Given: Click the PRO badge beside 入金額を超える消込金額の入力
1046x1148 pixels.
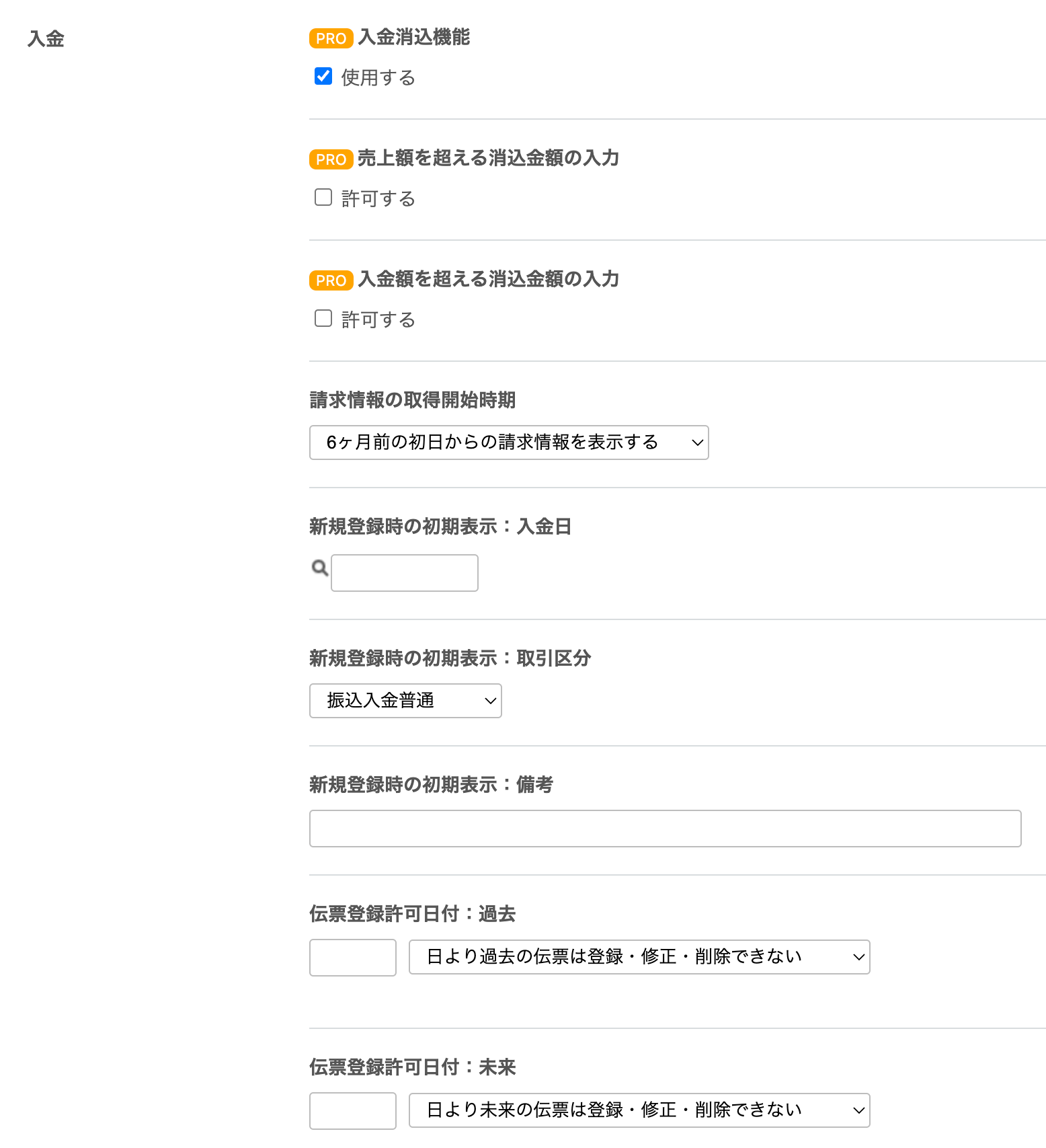Looking at the screenshot, I should 331,280.
